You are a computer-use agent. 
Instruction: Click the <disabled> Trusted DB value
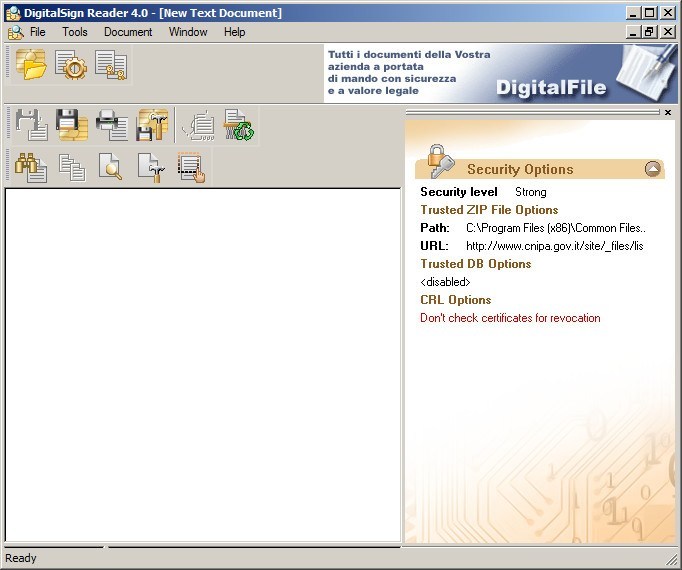tap(445, 282)
